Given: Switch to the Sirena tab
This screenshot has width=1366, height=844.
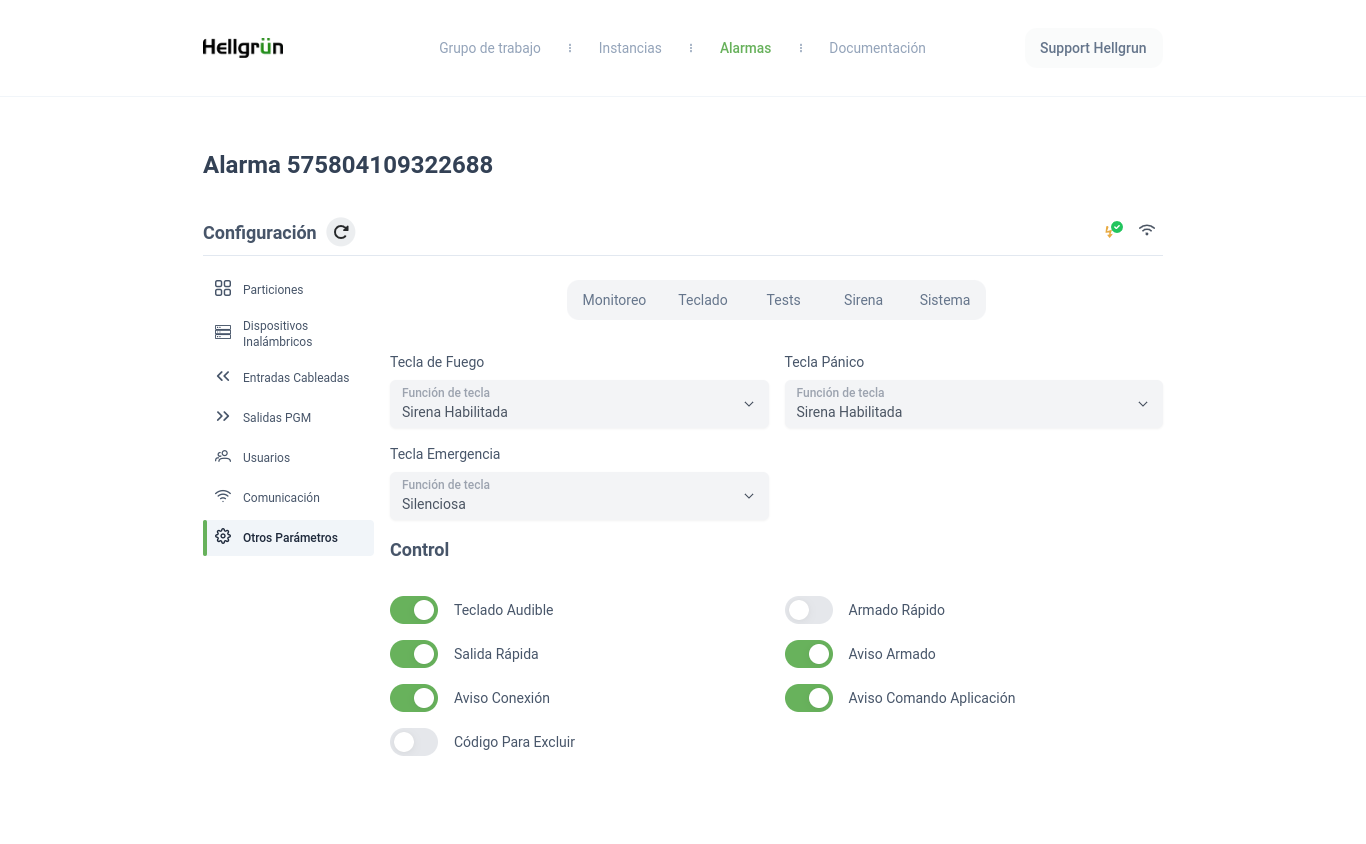Looking at the screenshot, I should point(863,300).
